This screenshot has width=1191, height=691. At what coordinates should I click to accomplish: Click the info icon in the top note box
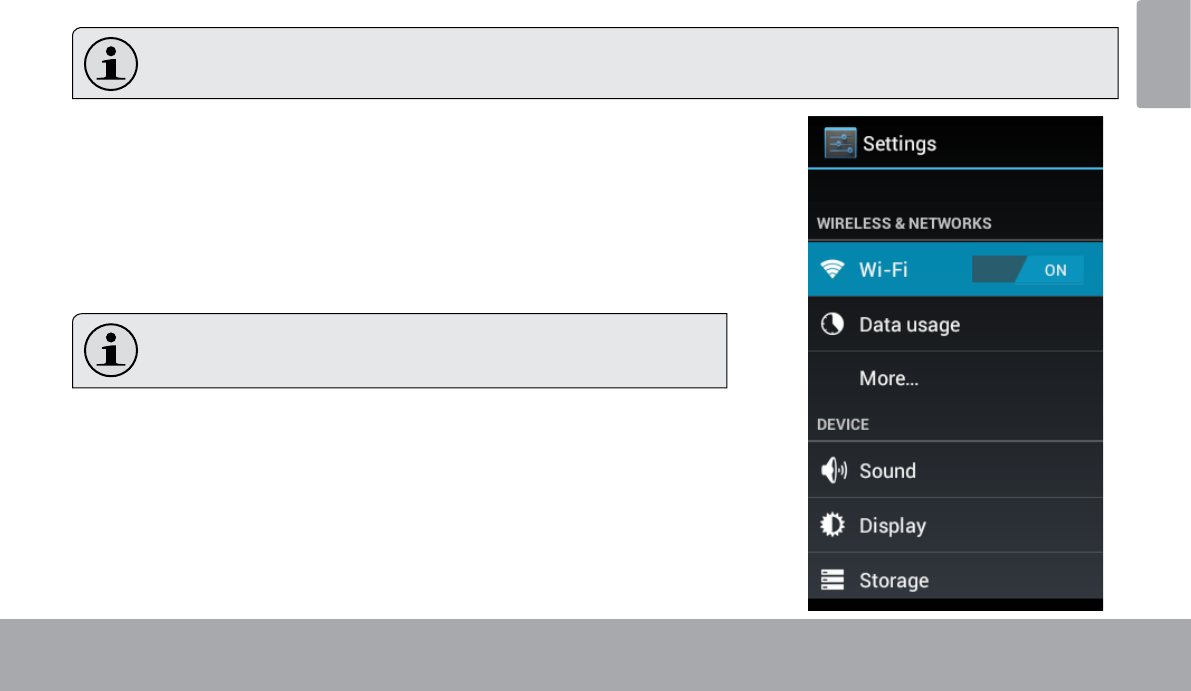click(x=111, y=64)
